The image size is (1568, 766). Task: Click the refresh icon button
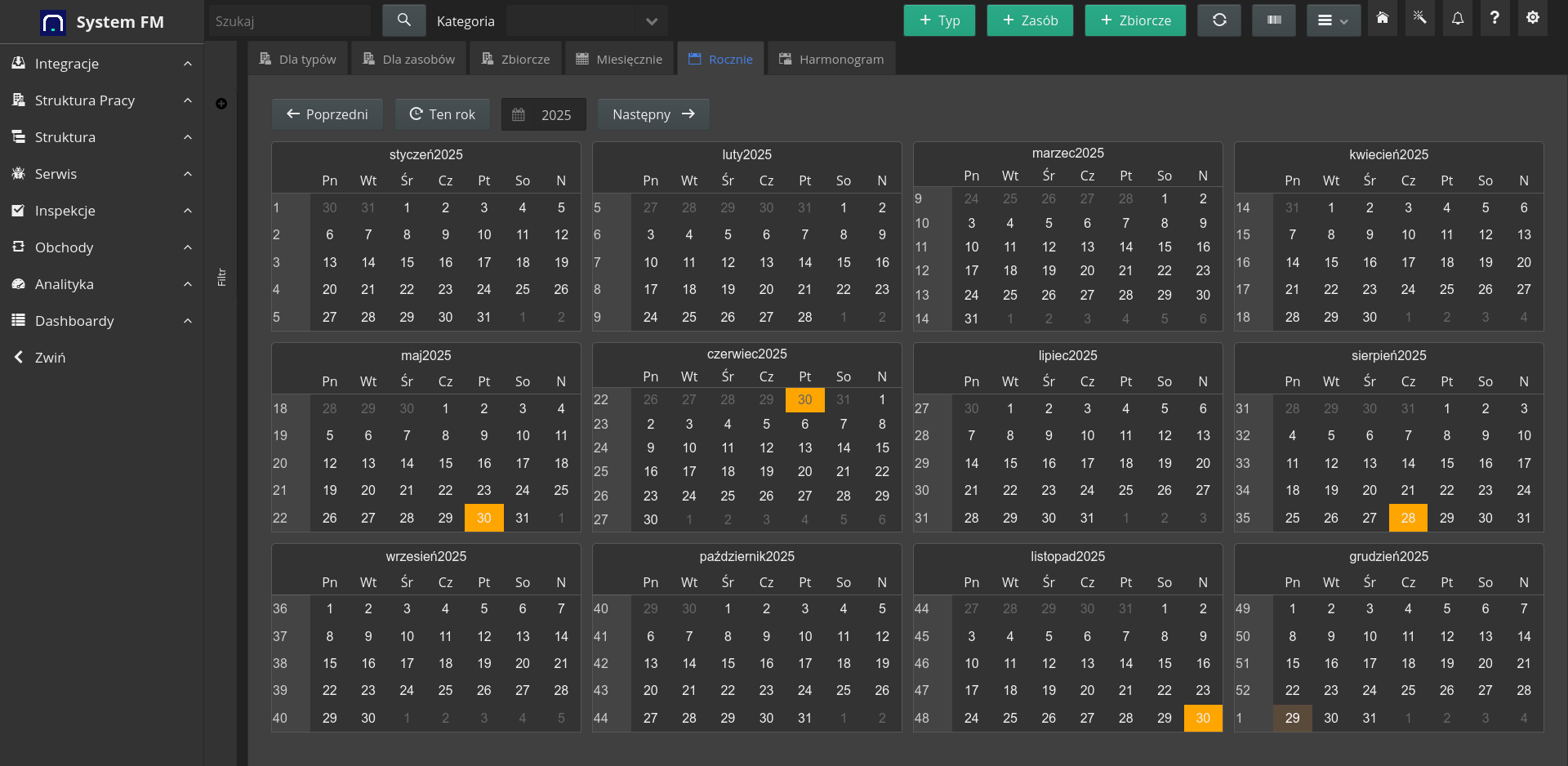pos(1218,20)
